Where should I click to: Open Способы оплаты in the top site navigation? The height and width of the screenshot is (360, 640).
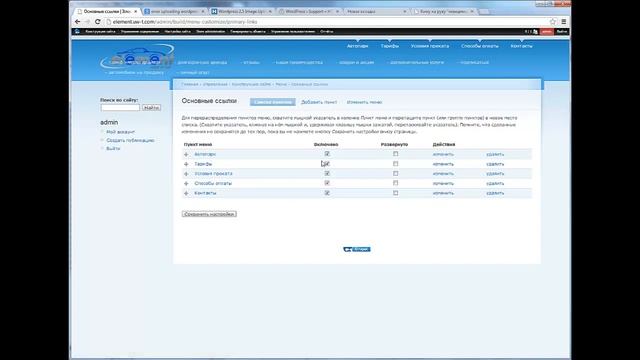480,46
